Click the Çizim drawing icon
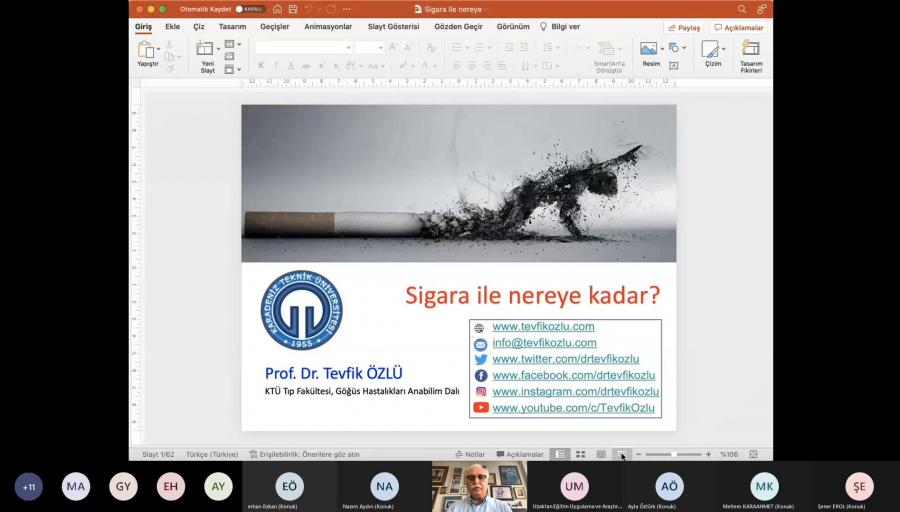The height and width of the screenshot is (512, 900). pyautogui.click(x=710, y=48)
